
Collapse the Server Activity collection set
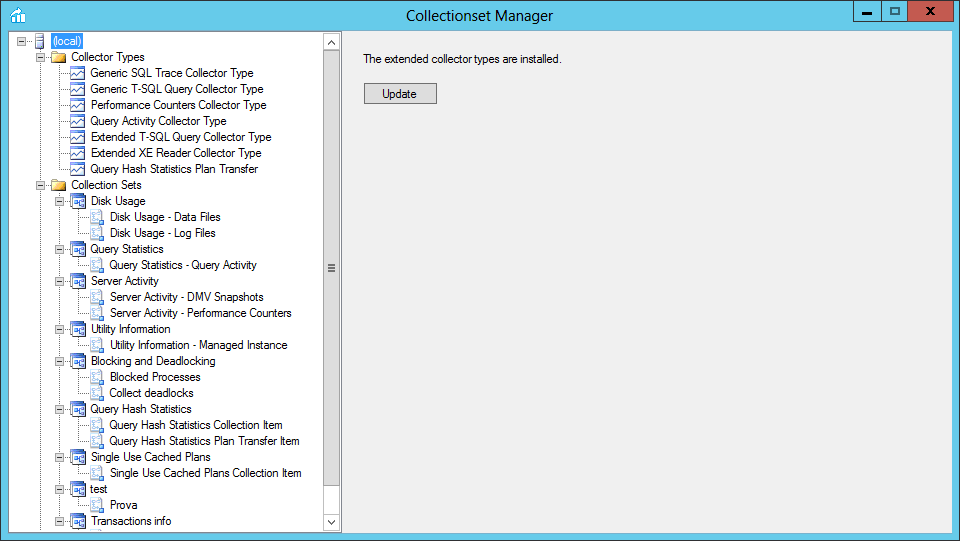59,282
